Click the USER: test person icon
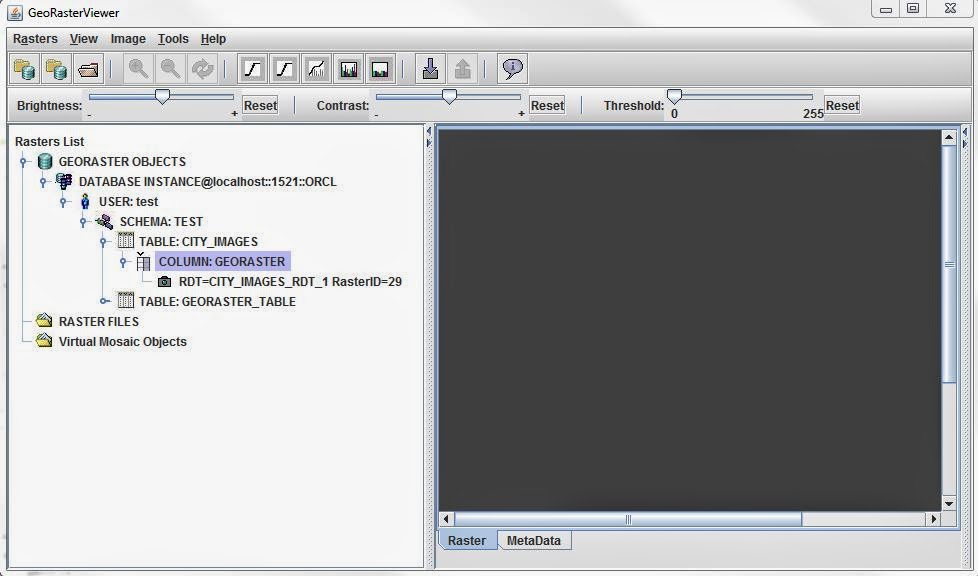Viewport: 978px width, 576px height. [x=85, y=202]
